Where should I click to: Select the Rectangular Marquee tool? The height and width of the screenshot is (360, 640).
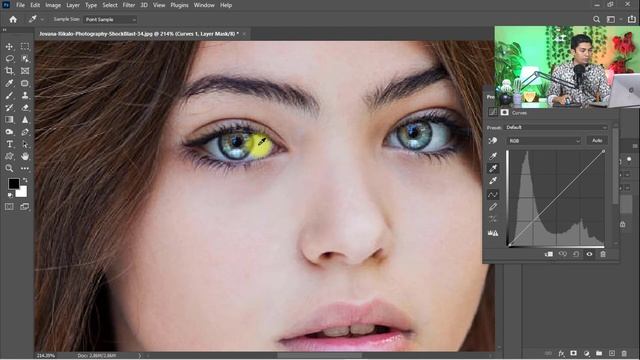[25, 47]
